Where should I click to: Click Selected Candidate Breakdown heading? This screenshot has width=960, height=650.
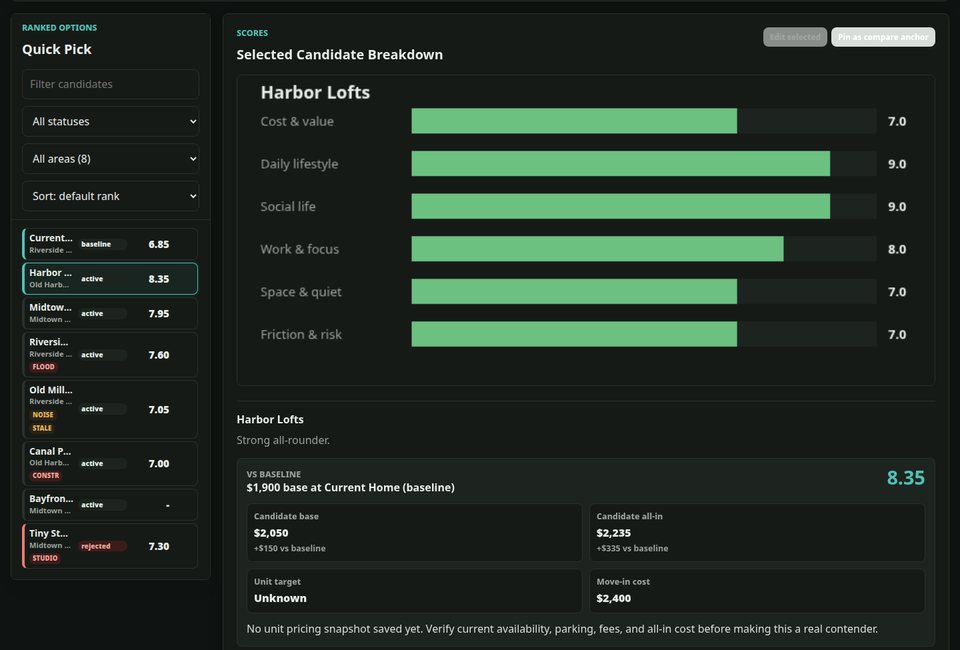pos(340,54)
